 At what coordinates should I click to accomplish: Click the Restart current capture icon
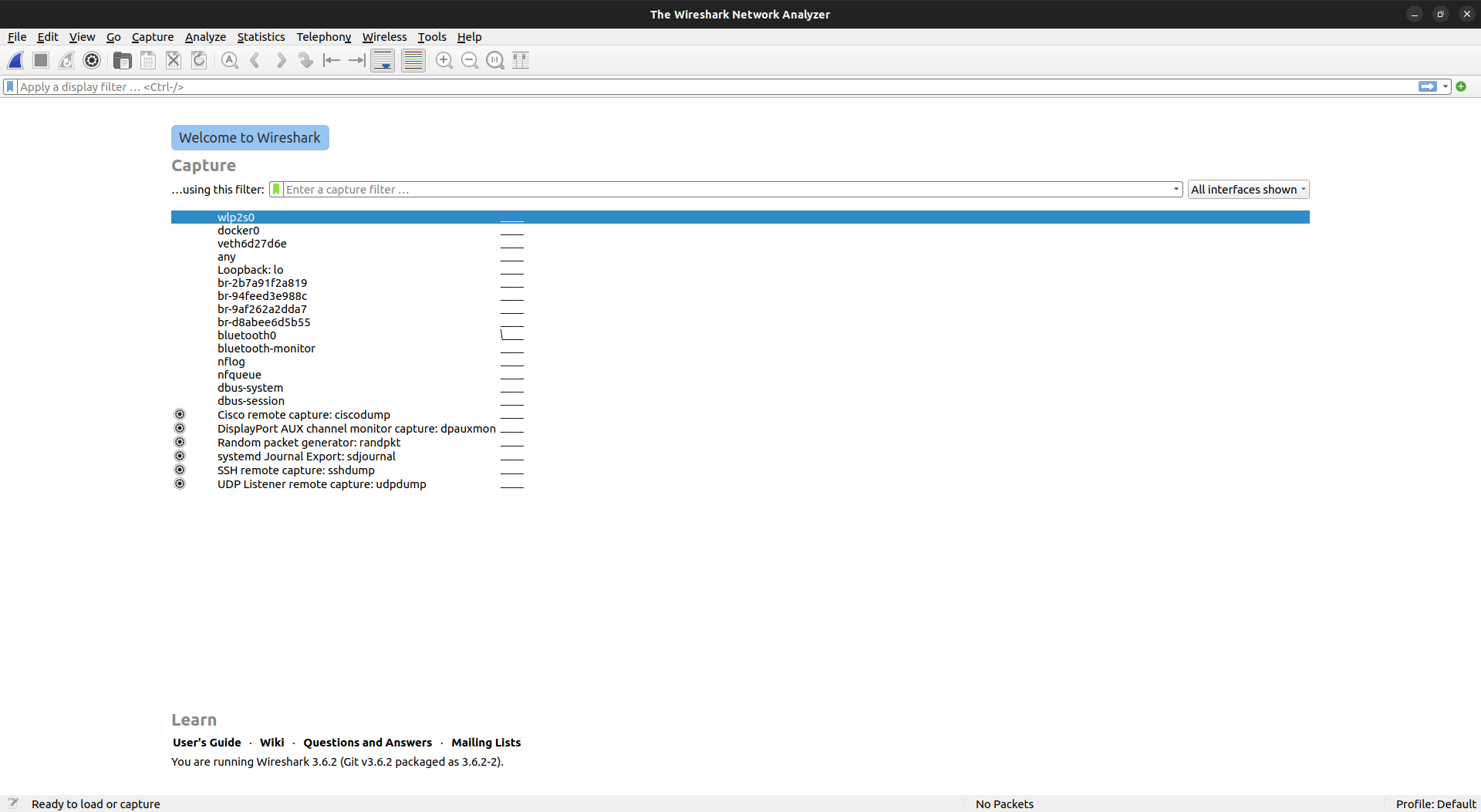click(66, 60)
